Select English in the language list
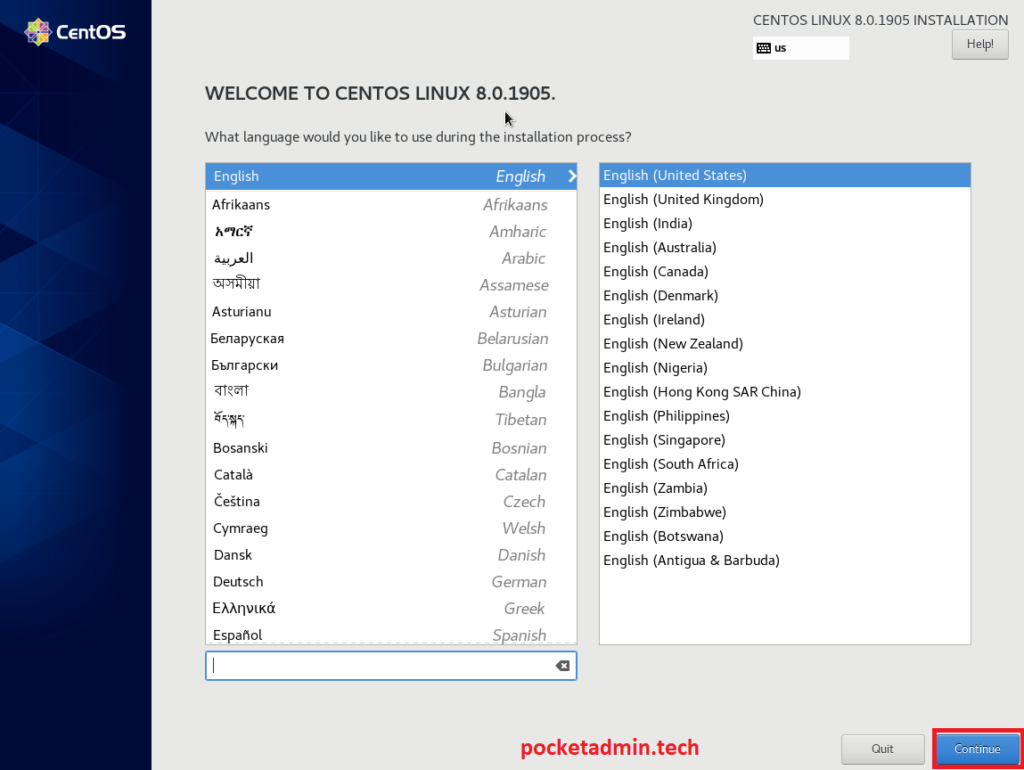 [x=391, y=176]
